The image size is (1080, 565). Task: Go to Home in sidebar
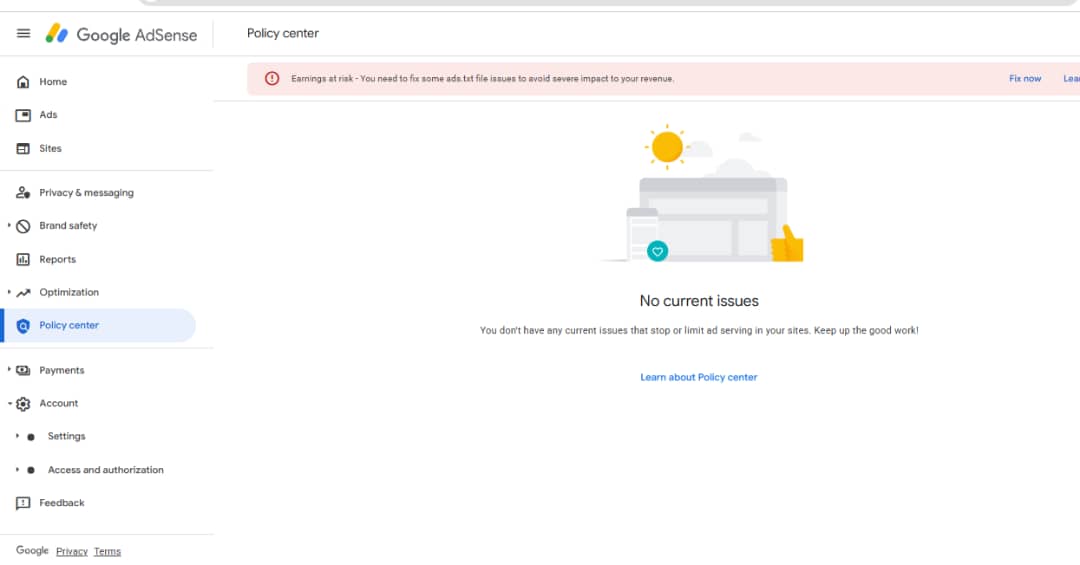(x=53, y=82)
